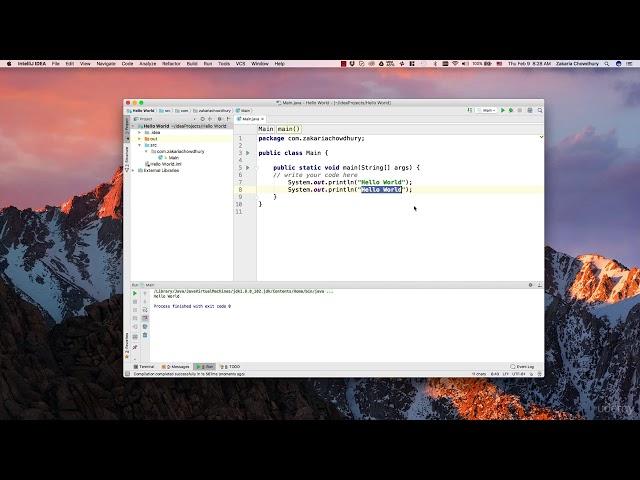640x480 pixels.
Task: Toggle the Structure side tool button
Action: (127, 159)
